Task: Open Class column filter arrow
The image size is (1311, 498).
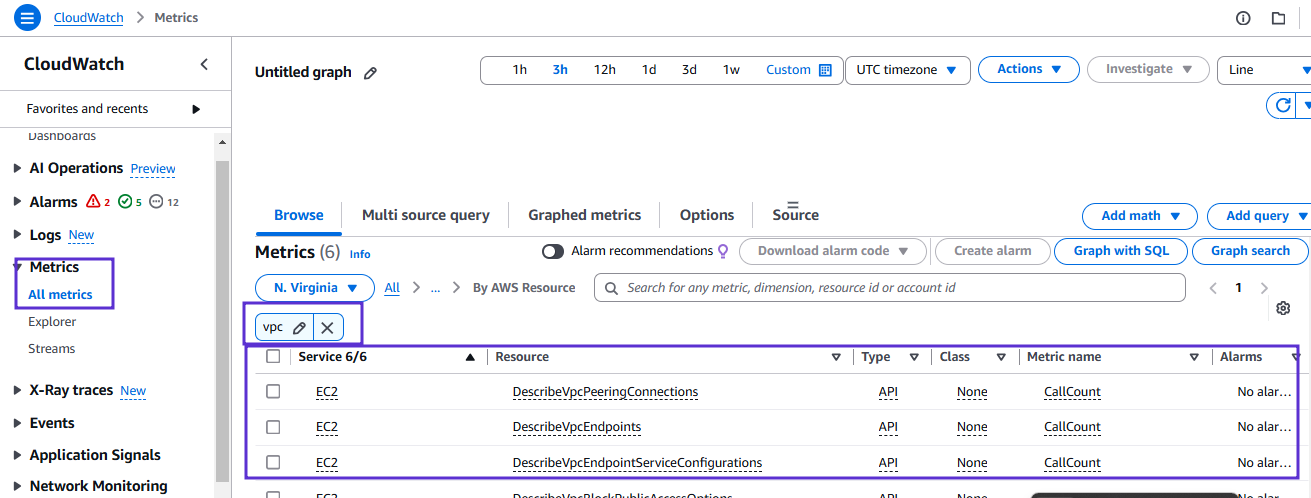Action: click(x=1001, y=357)
